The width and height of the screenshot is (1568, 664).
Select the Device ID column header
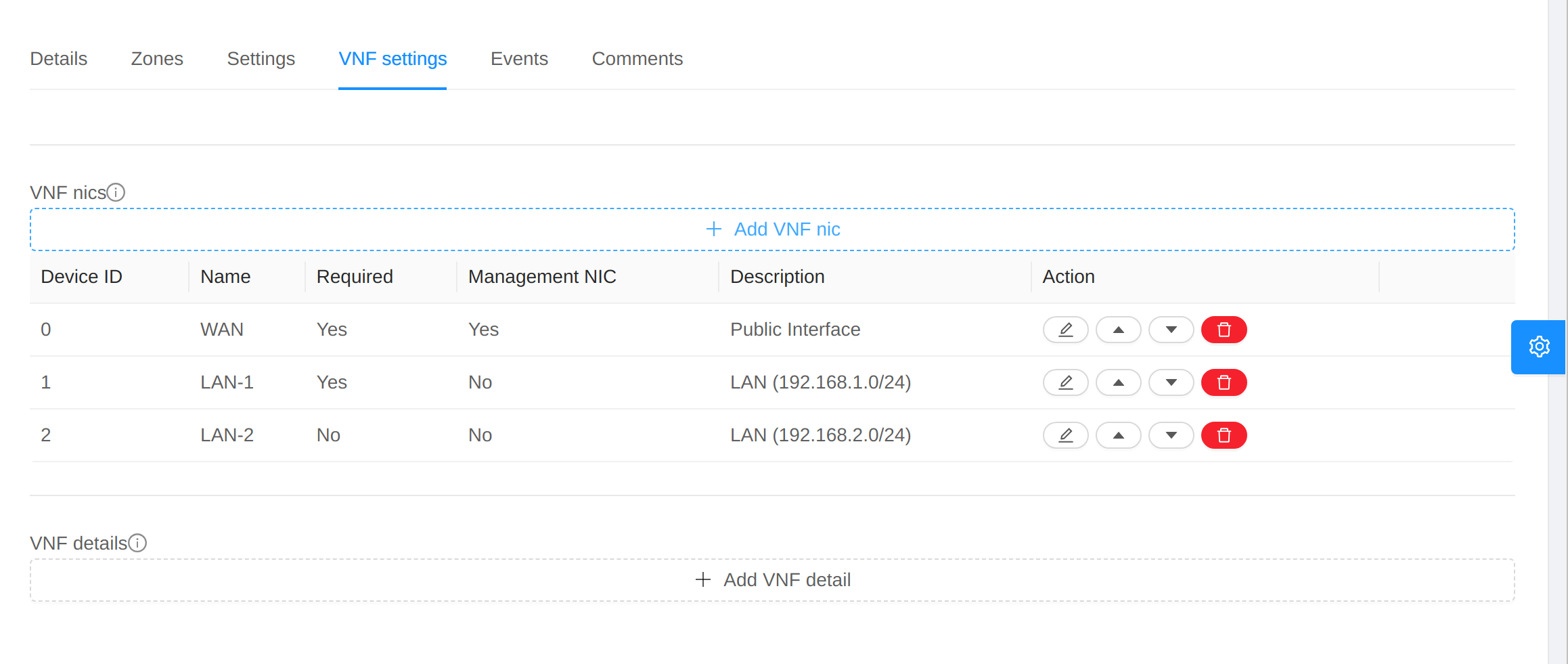click(x=81, y=276)
